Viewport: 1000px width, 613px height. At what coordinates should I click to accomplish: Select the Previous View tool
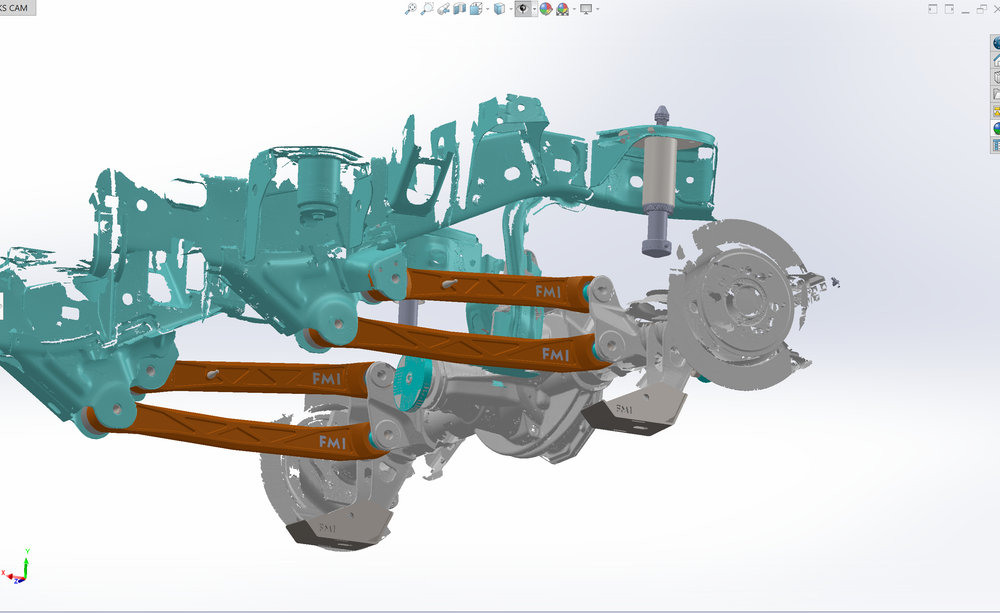pyautogui.click(x=443, y=9)
